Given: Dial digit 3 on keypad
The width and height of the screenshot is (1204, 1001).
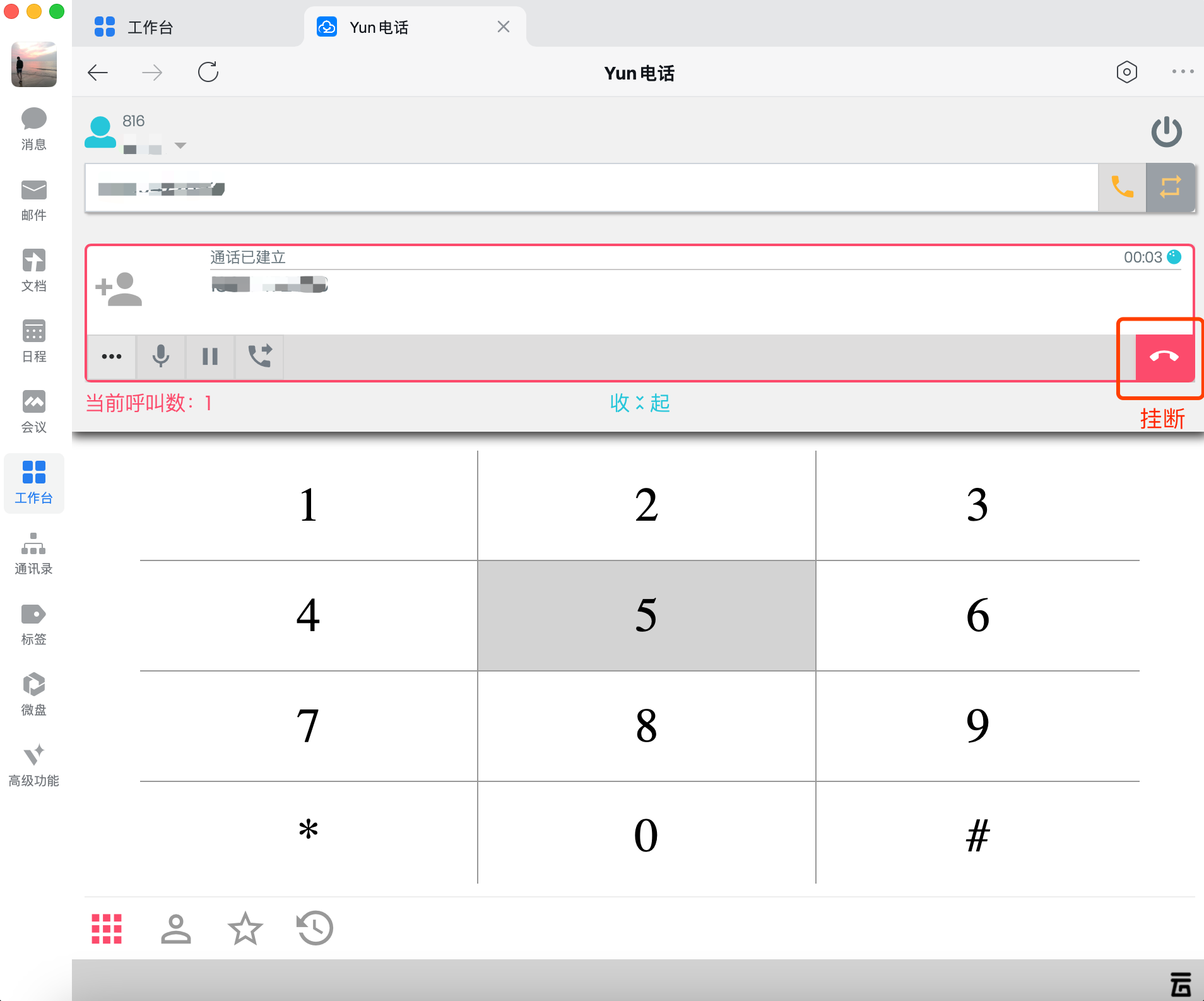Looking at the screenshot, I should (977, 505).
